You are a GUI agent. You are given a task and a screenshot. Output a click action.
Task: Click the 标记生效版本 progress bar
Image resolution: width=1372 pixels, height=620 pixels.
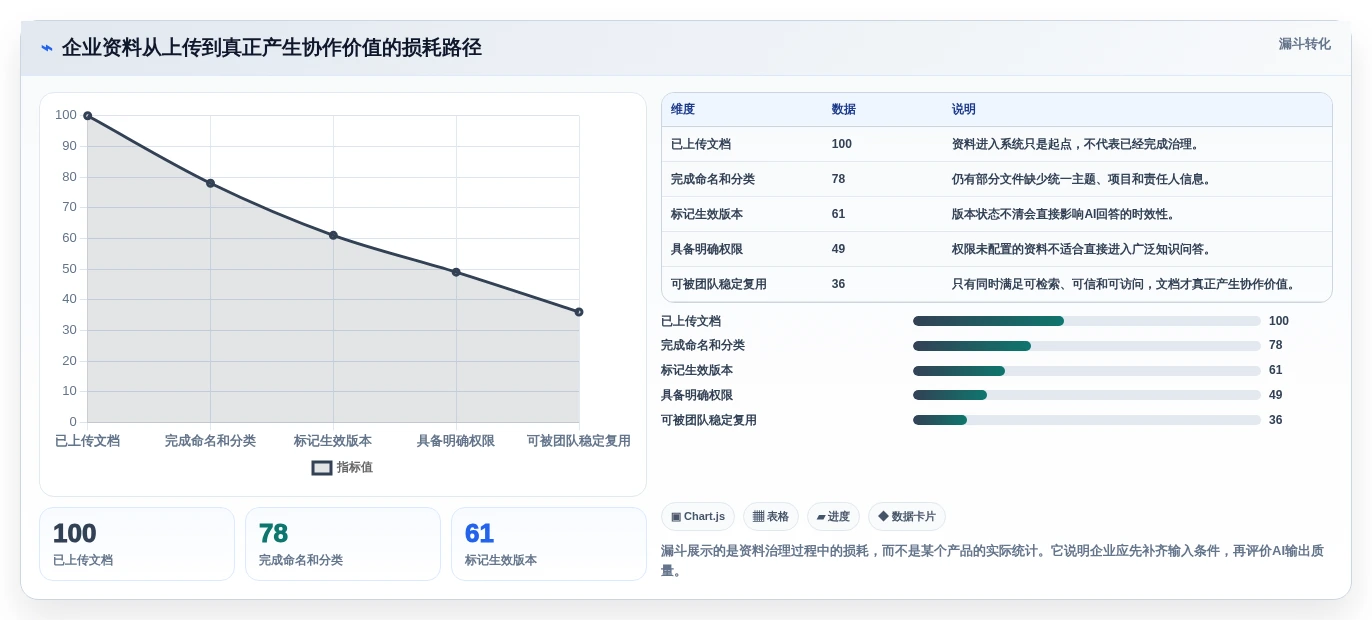(x=1087, y=370)
